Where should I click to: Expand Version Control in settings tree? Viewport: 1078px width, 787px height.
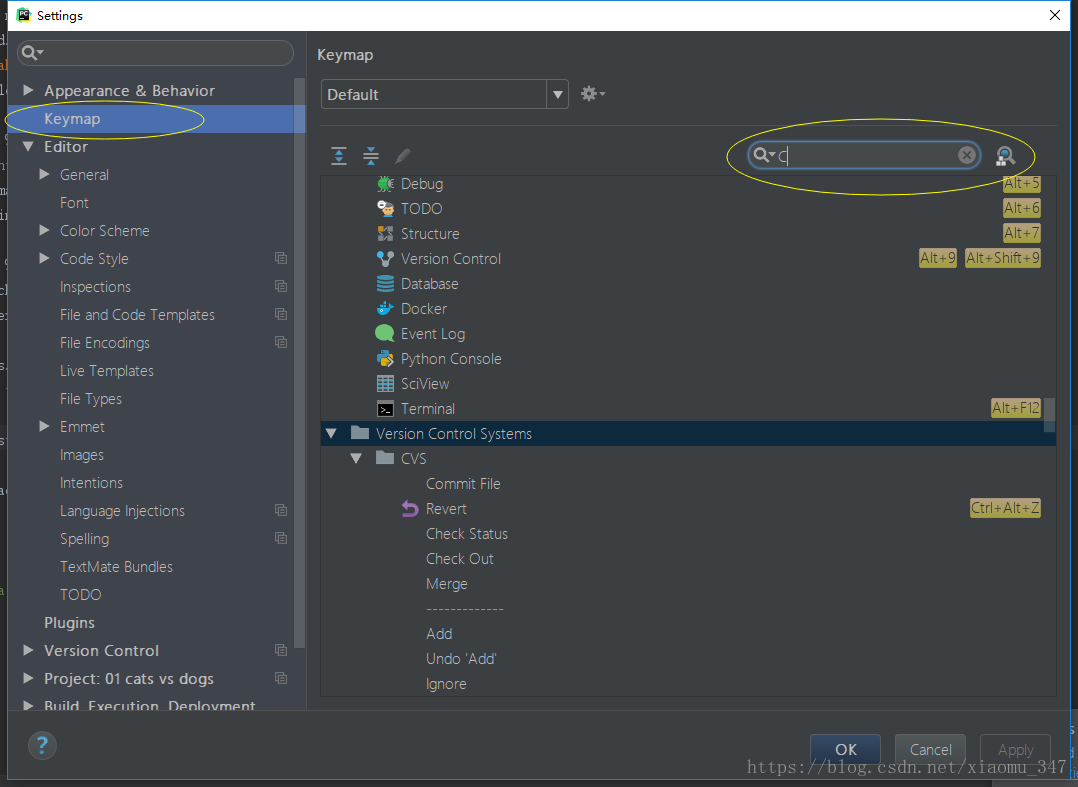(x=28, y=650)
